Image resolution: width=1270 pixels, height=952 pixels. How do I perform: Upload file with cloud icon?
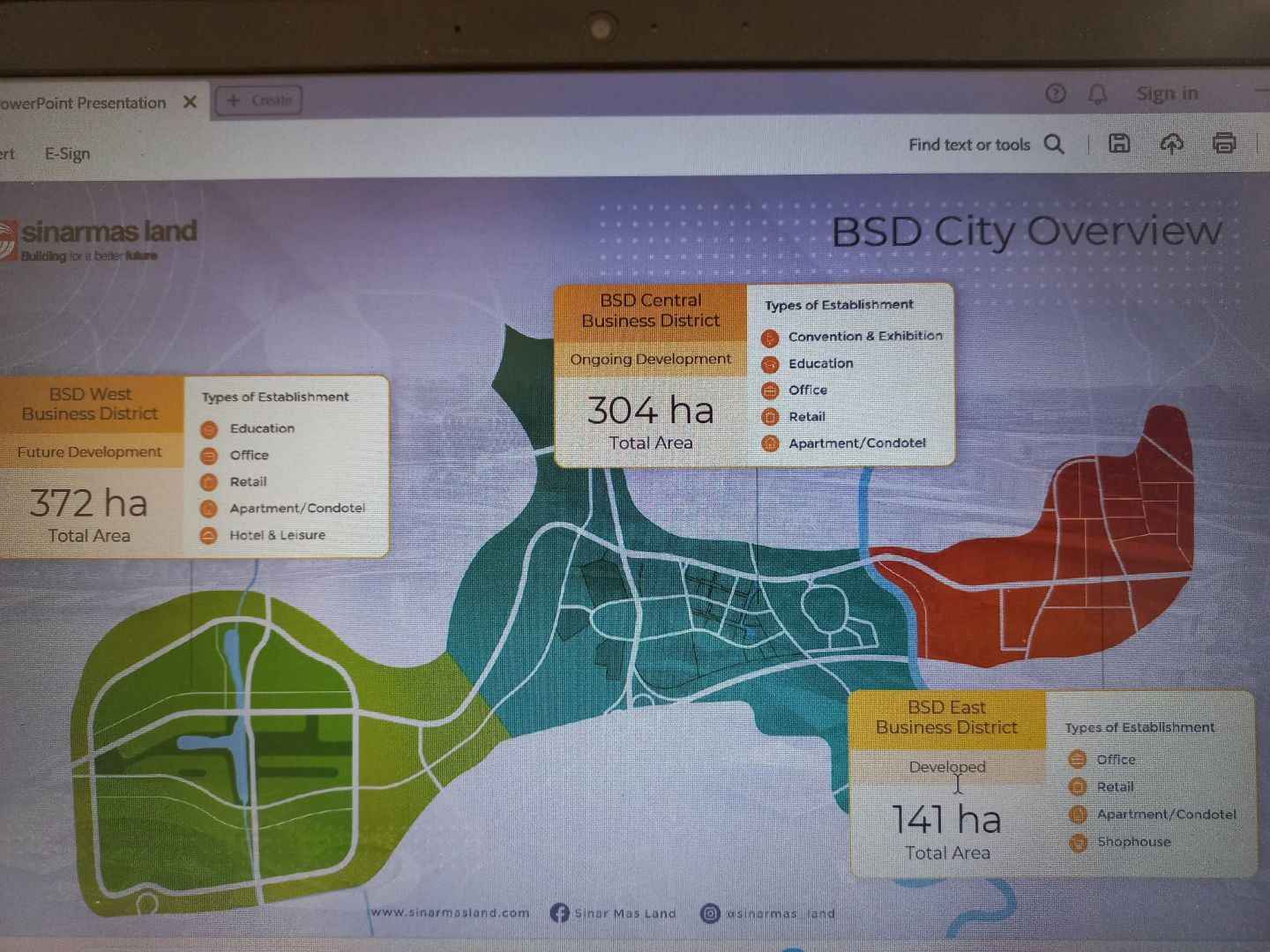coord(1171,144)
